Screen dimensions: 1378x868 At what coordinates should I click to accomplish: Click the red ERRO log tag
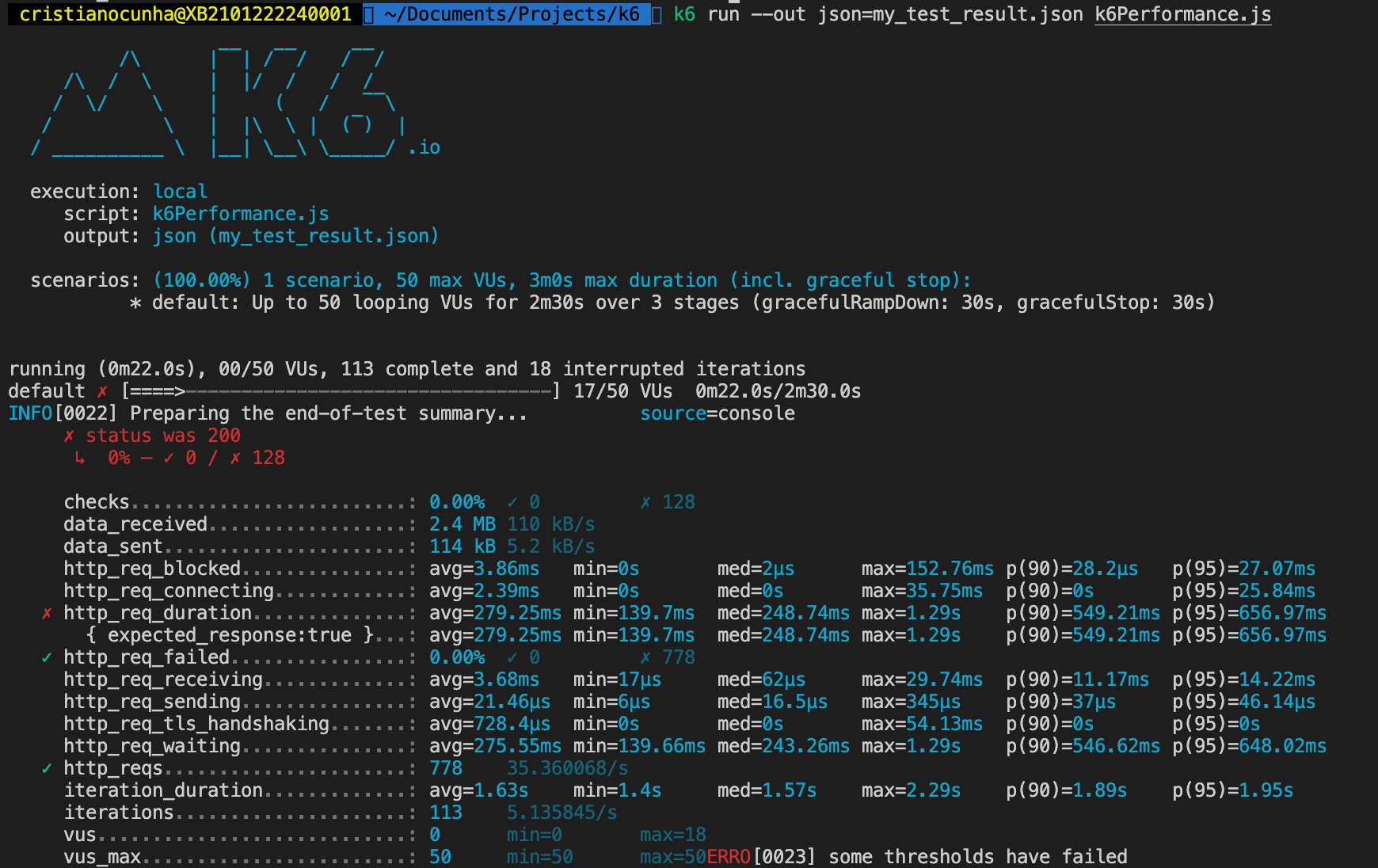(x=729, y=857)
